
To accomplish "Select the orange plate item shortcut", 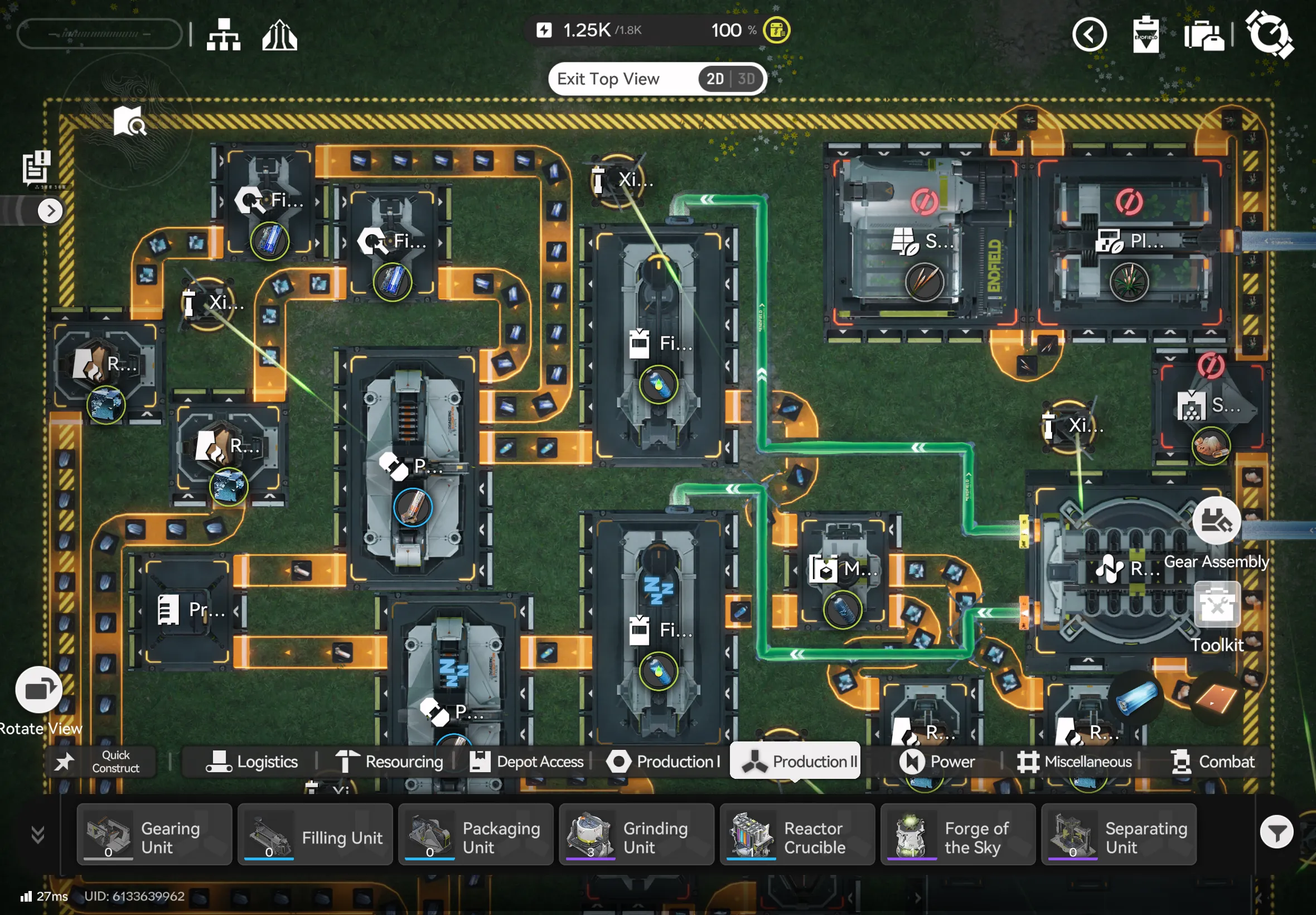I will coord(1217,699).
